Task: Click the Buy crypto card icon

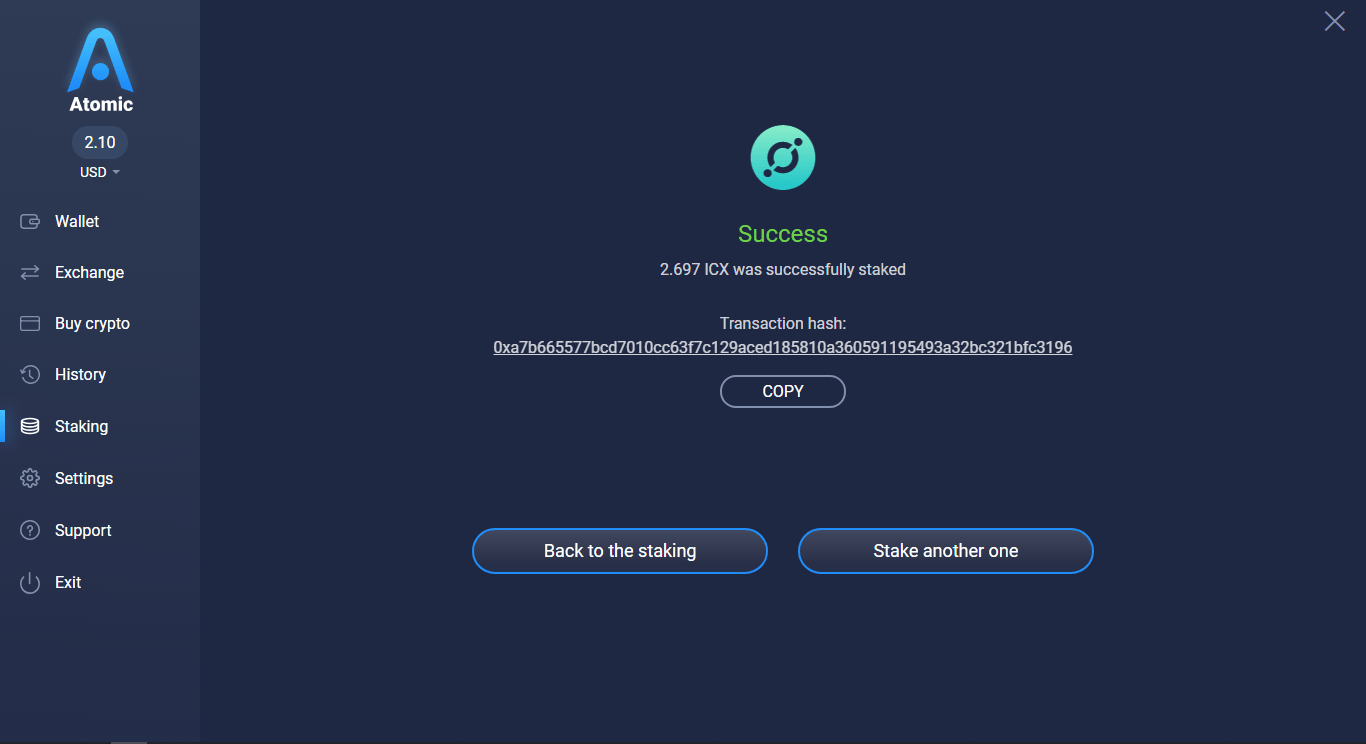Action: 30,324
